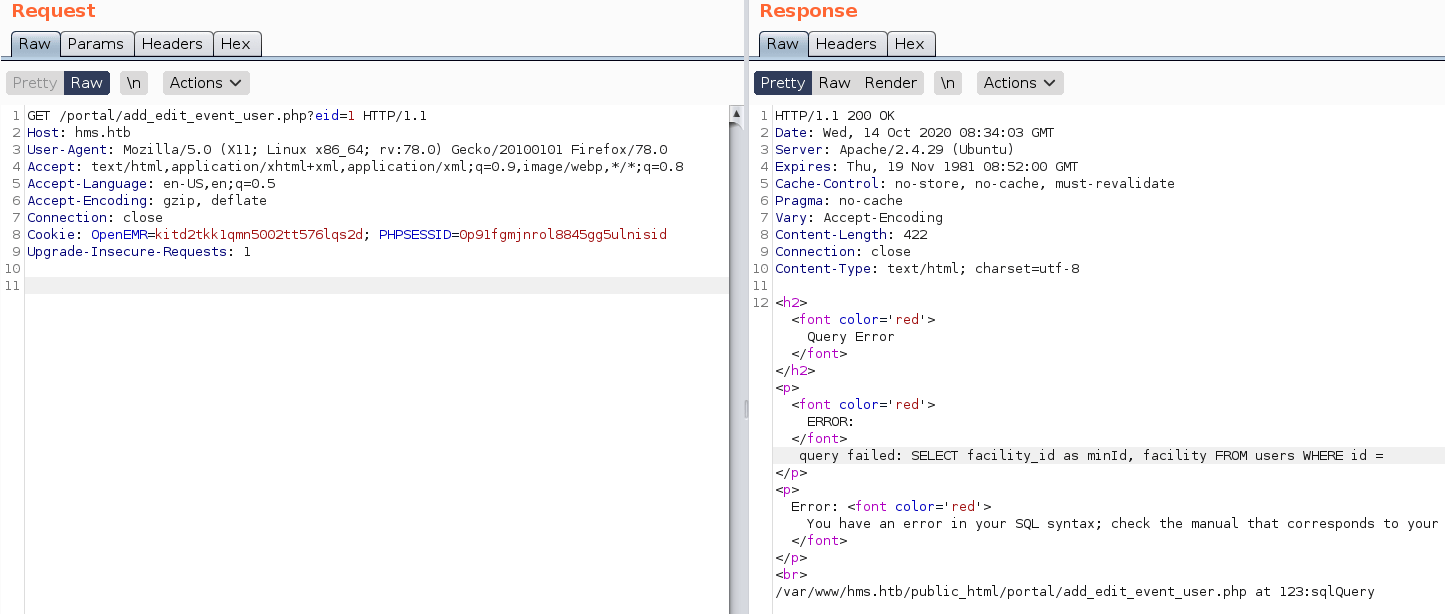Image resolution: width=1445 pixels, height=614 pixels.
Task: Switch to the Request Params tab
Action: pyautogui.click(x=96, y=44)
